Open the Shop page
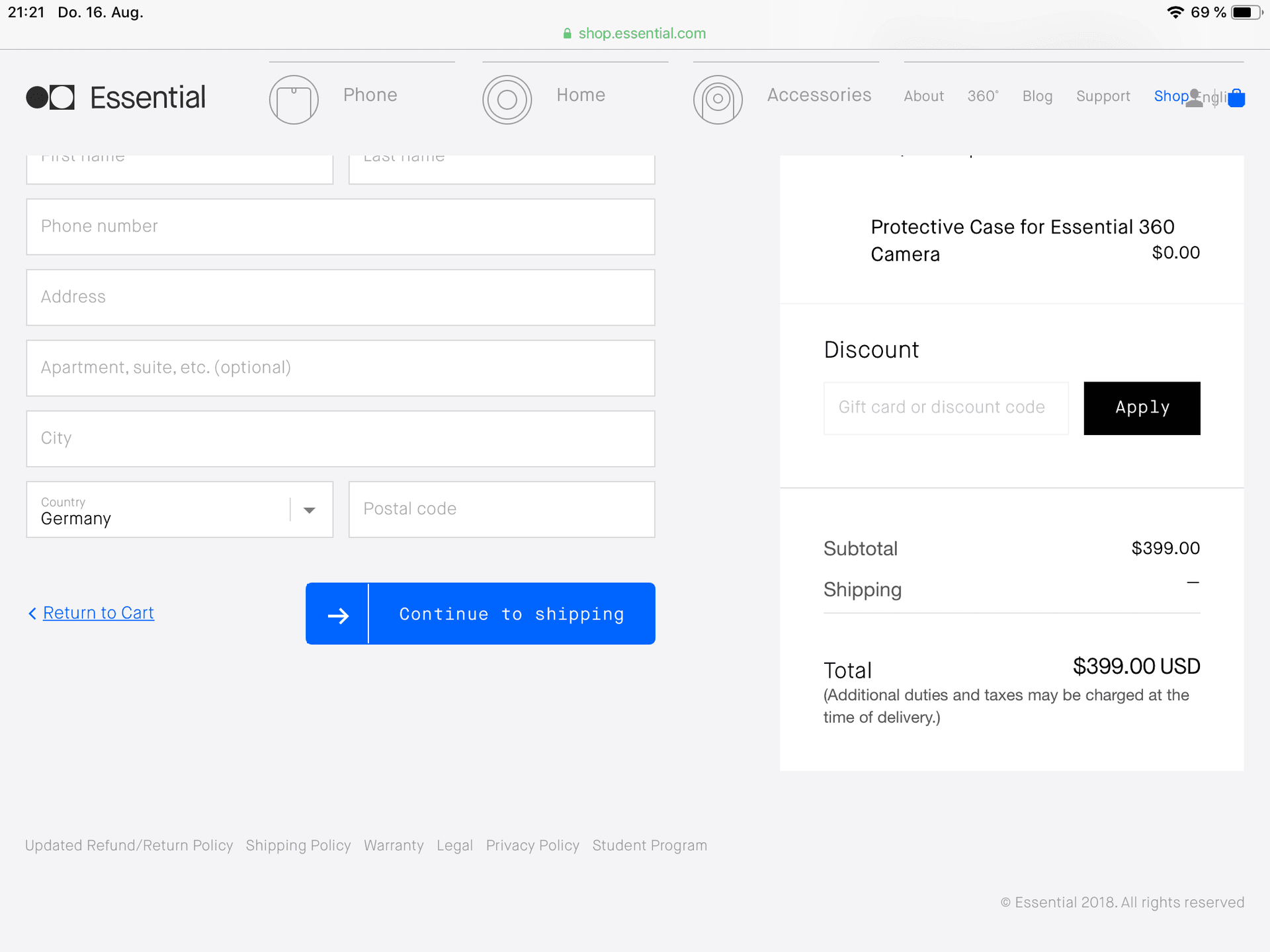This screenshot has width=1270, height=952. tap(1171, 96)
